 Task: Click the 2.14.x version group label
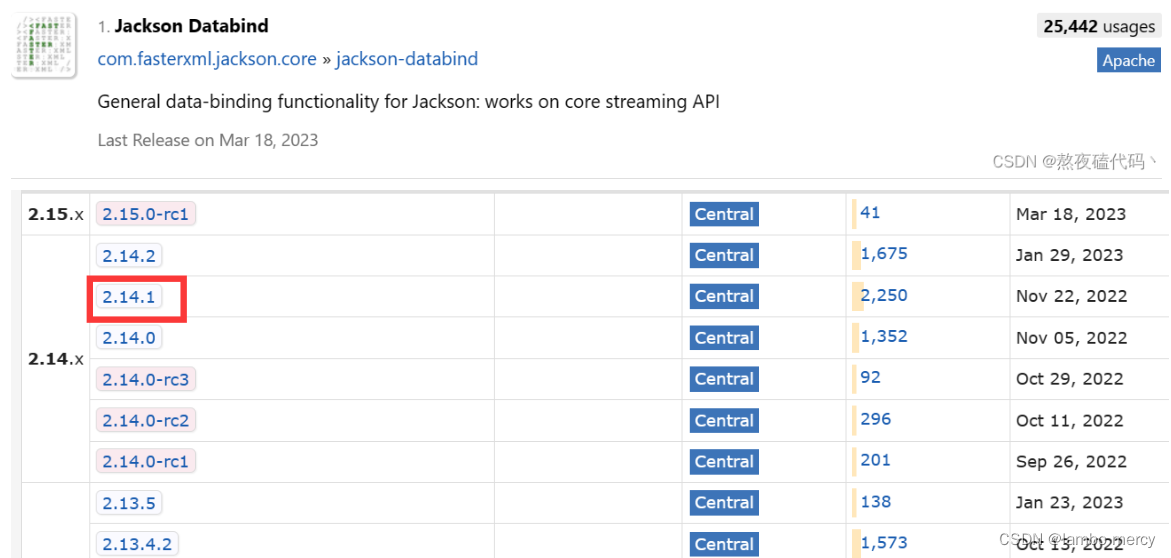point(56,359)
